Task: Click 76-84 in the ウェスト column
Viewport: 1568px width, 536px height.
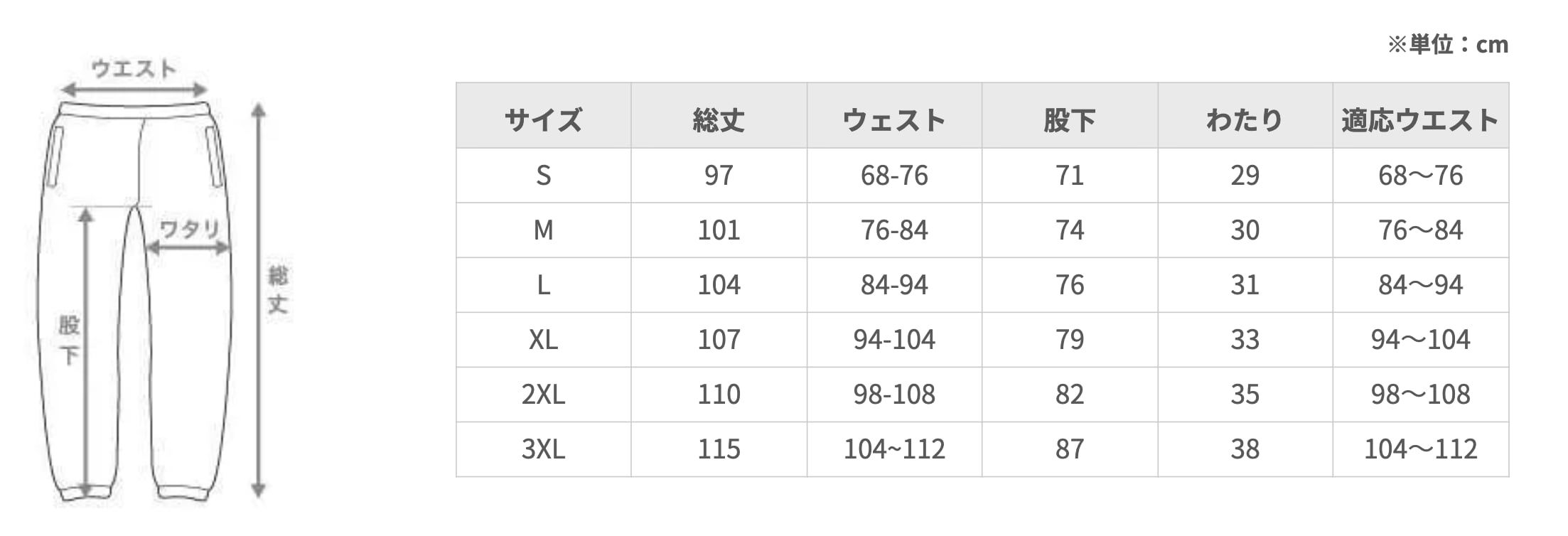Action: (x=894, y=230)
